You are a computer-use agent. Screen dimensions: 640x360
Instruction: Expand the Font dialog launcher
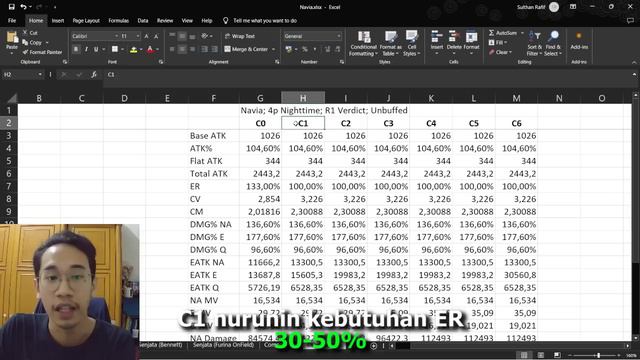pyautogui.click(x=161, y=62)
